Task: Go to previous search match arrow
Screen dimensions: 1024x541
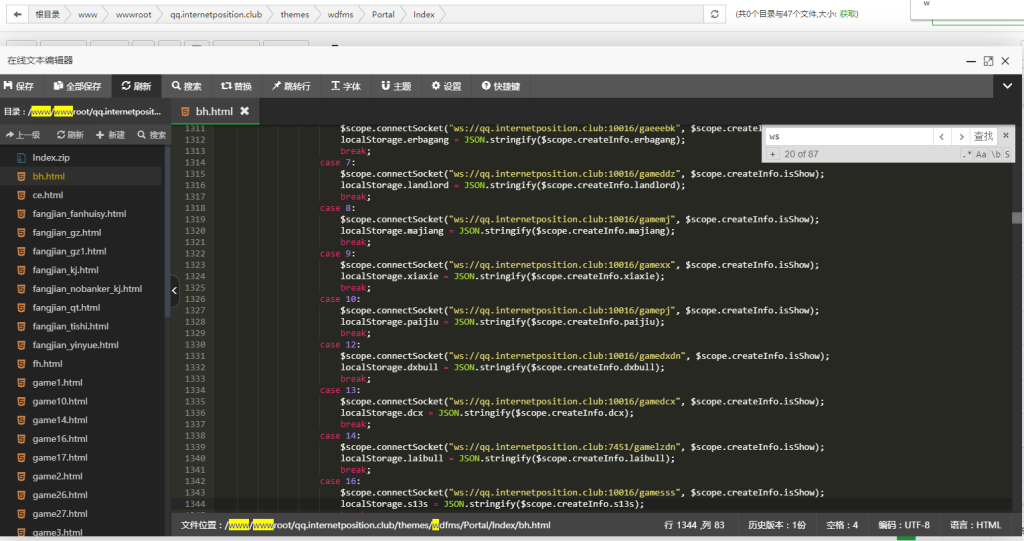Action: tap(941, 136)
